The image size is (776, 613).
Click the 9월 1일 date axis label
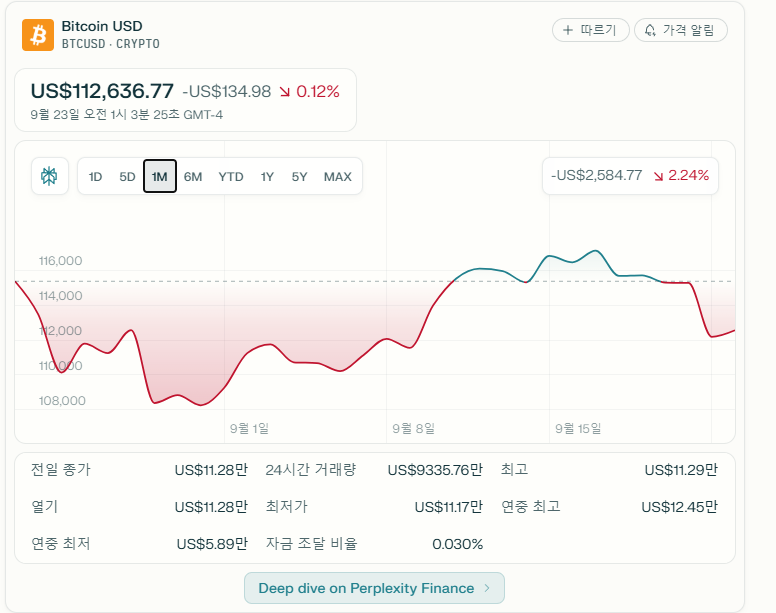(x=249, y=428)
